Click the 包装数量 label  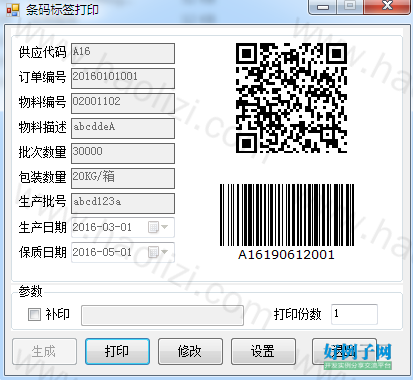(x=42, y=177)
